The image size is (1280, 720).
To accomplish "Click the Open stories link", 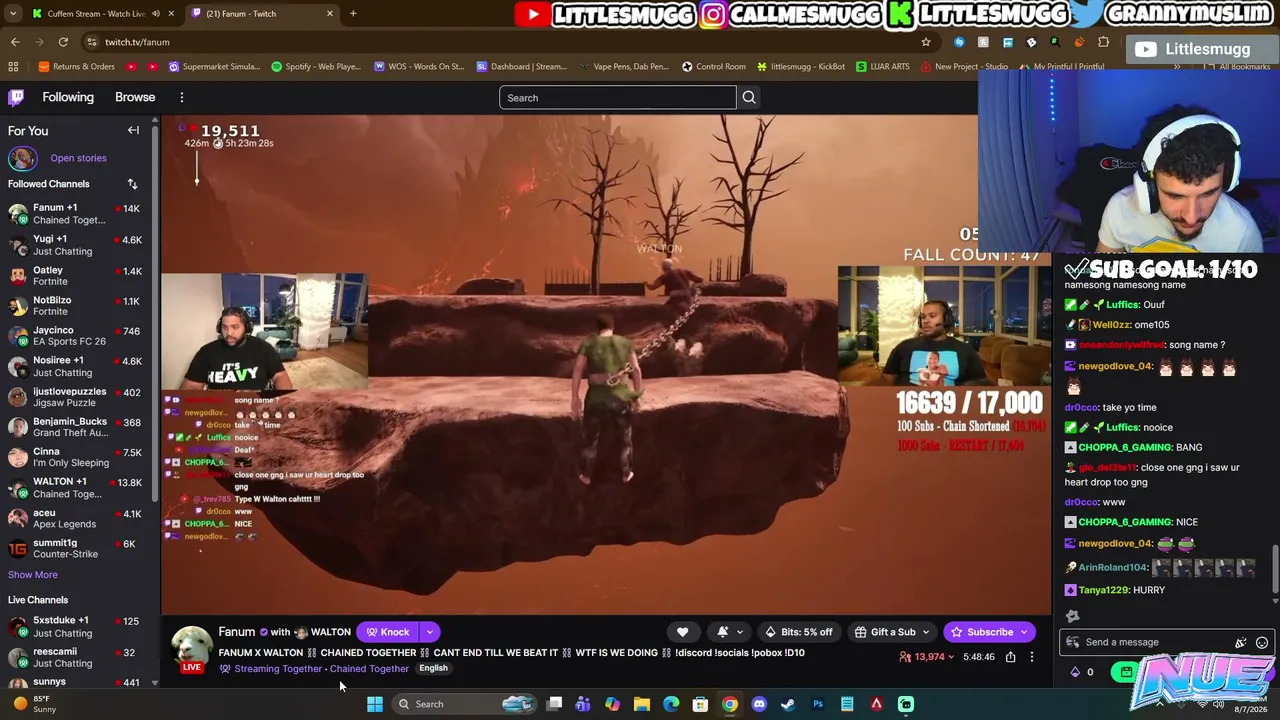I will pyautogui.click(x=78, y=158).
